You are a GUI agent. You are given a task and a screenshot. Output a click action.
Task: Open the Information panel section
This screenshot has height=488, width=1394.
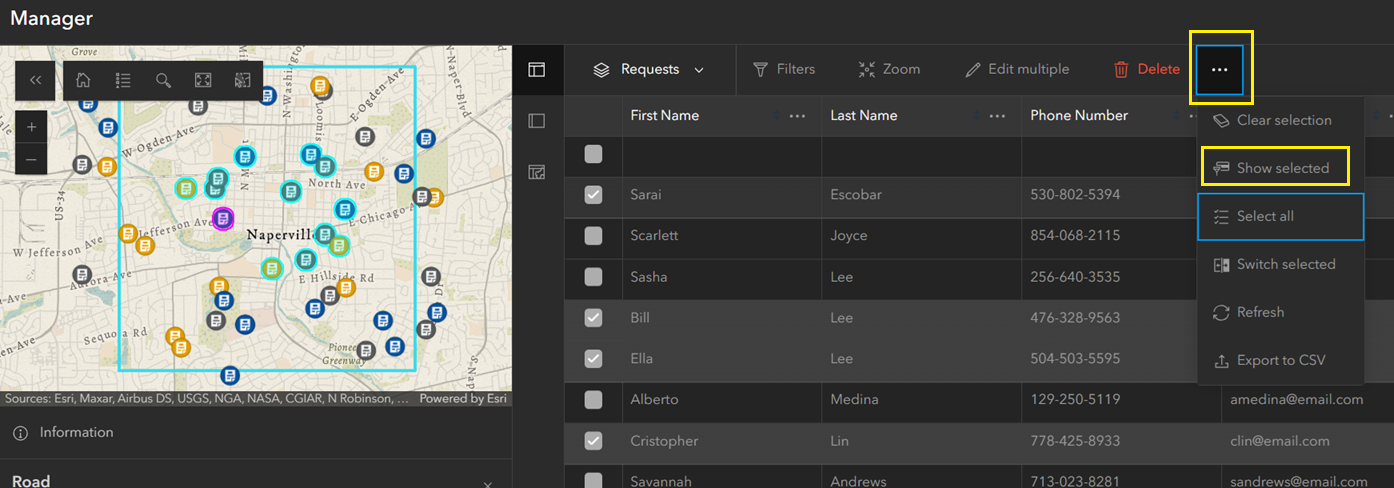click(x=76, y=433)
